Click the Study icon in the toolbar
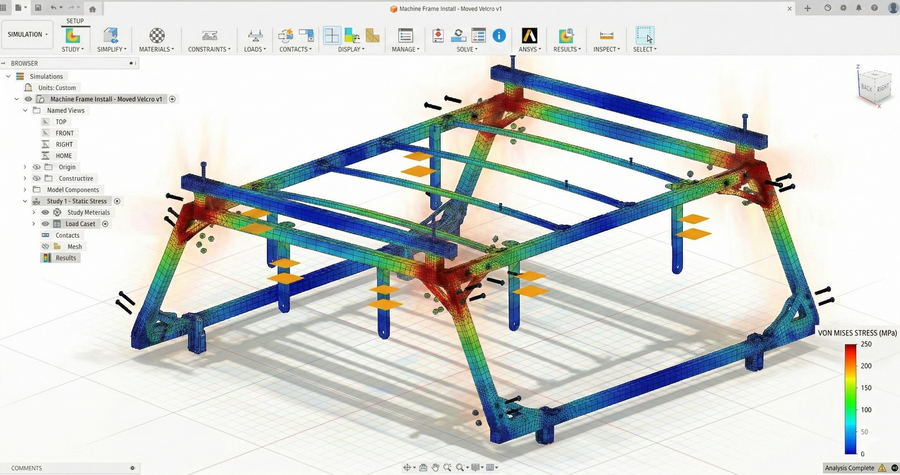 point(73,36)
